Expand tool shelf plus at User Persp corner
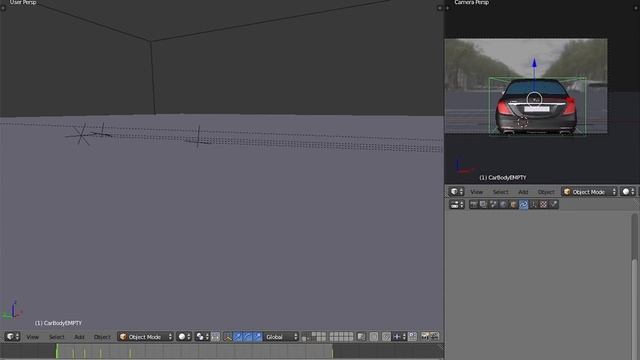Viewport: 640px width, 360px height. coord(3,8)
